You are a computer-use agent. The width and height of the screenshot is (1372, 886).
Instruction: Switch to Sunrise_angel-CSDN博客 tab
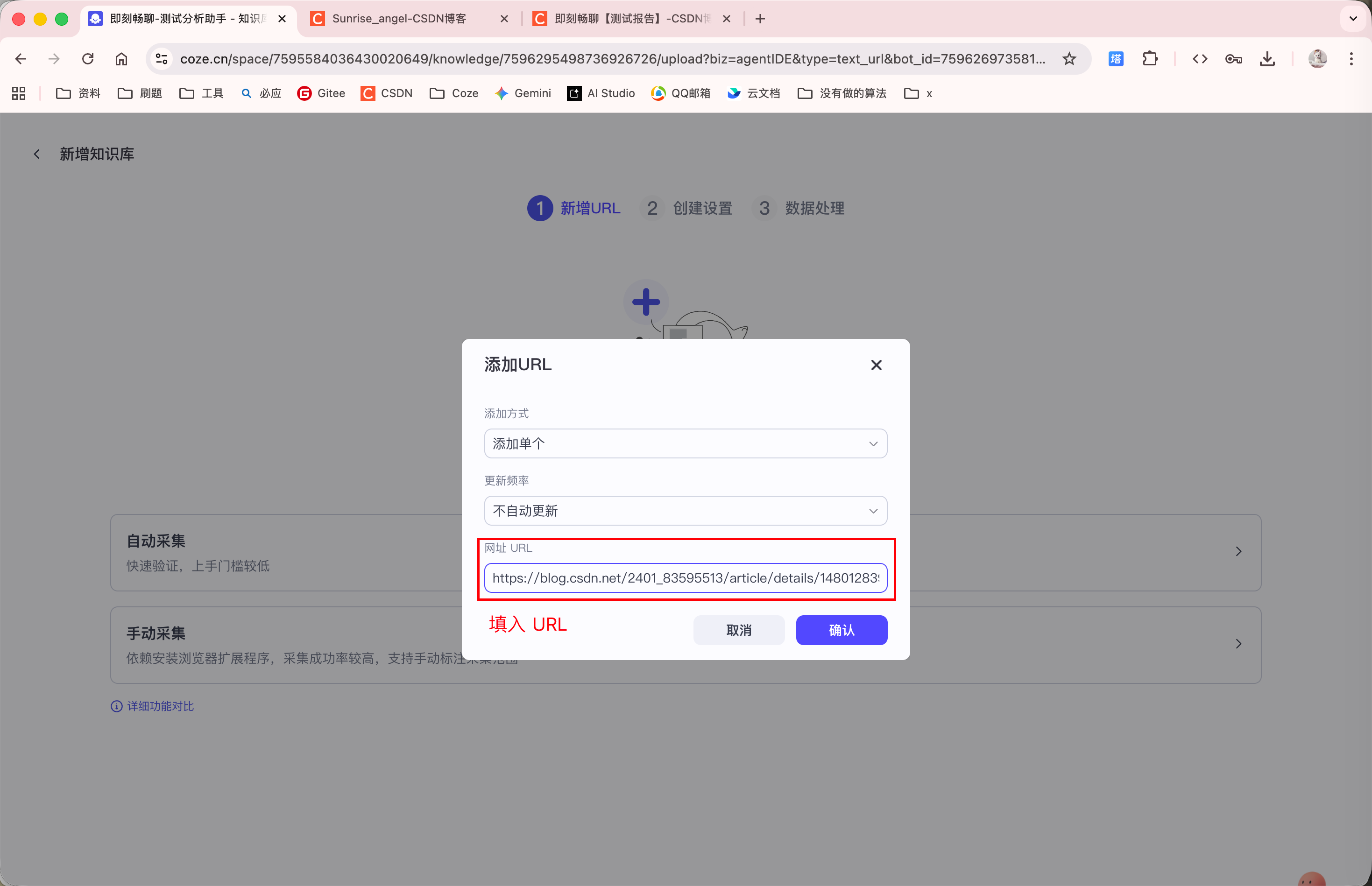tap(399, 19)
